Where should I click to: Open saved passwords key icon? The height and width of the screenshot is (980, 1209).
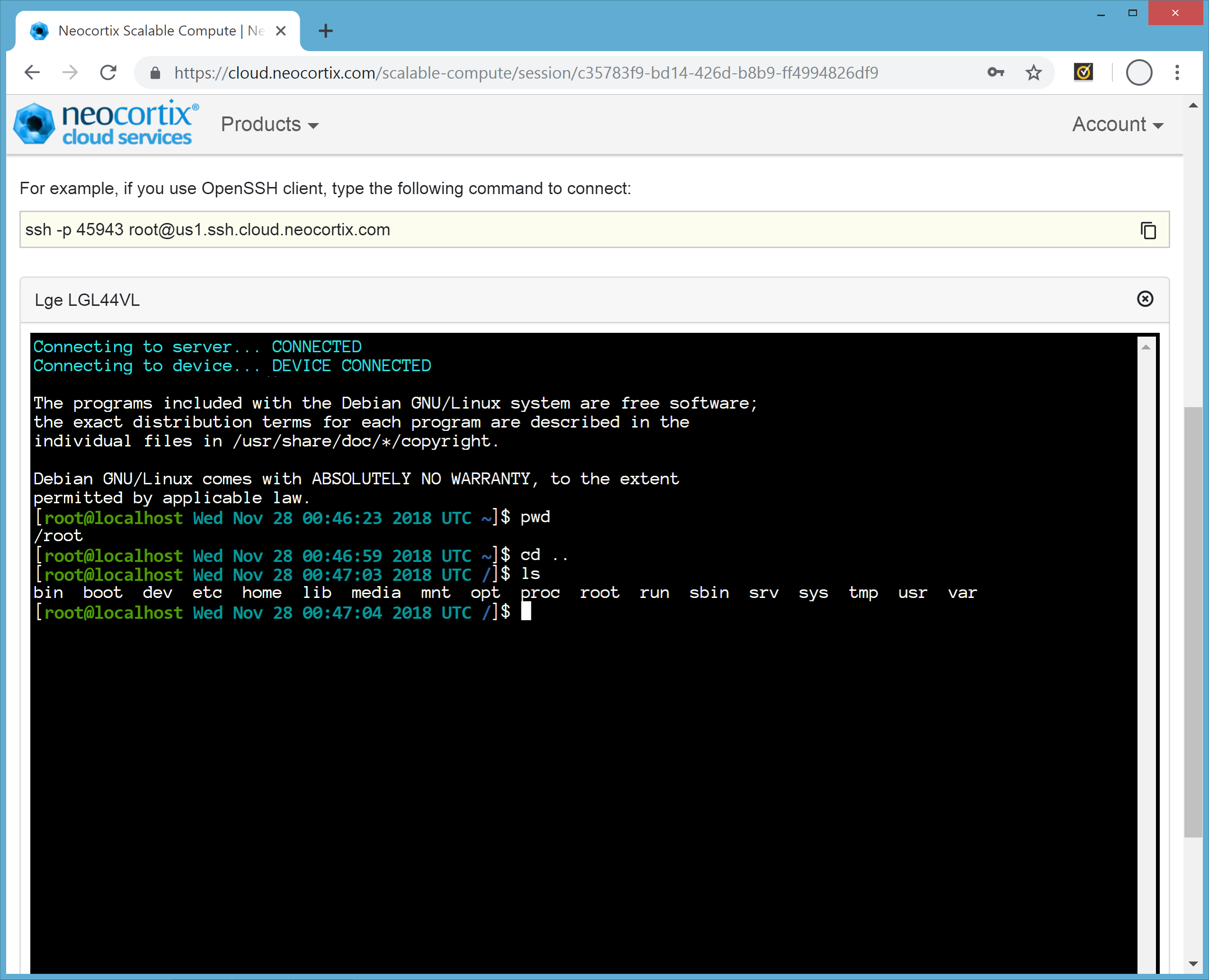[x=995, y=73]
